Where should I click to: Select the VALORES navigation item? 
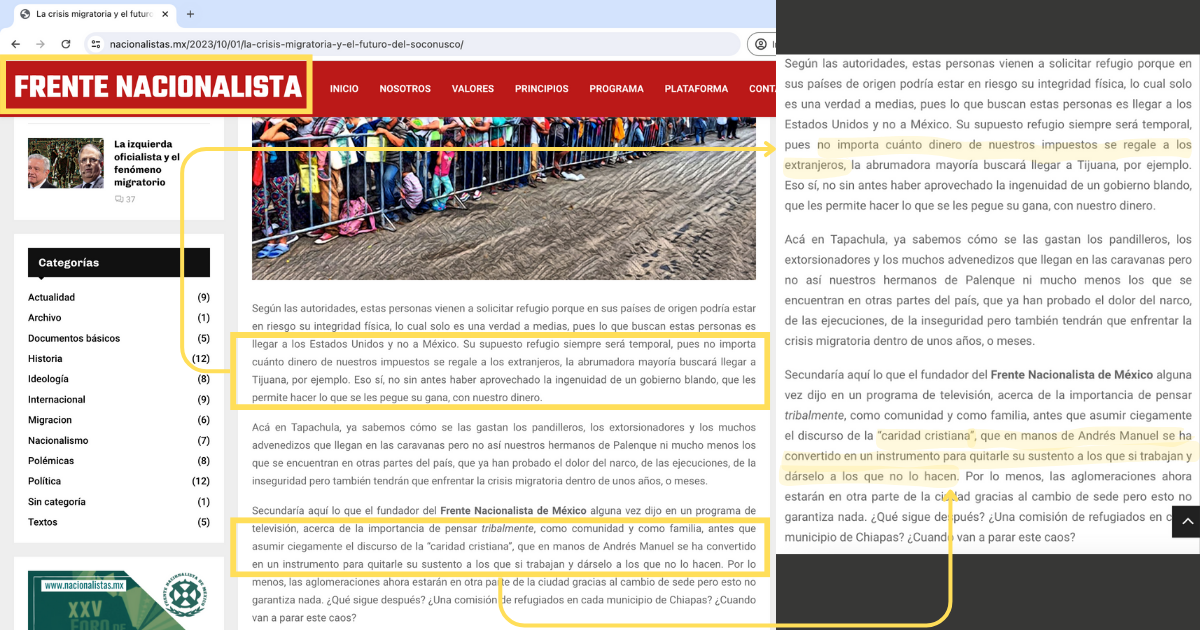pos(472,89)
